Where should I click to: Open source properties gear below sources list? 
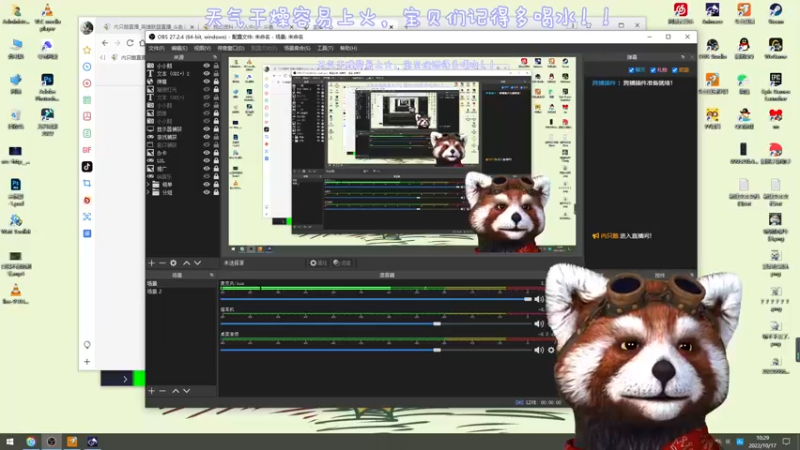[x=173, y=263]
